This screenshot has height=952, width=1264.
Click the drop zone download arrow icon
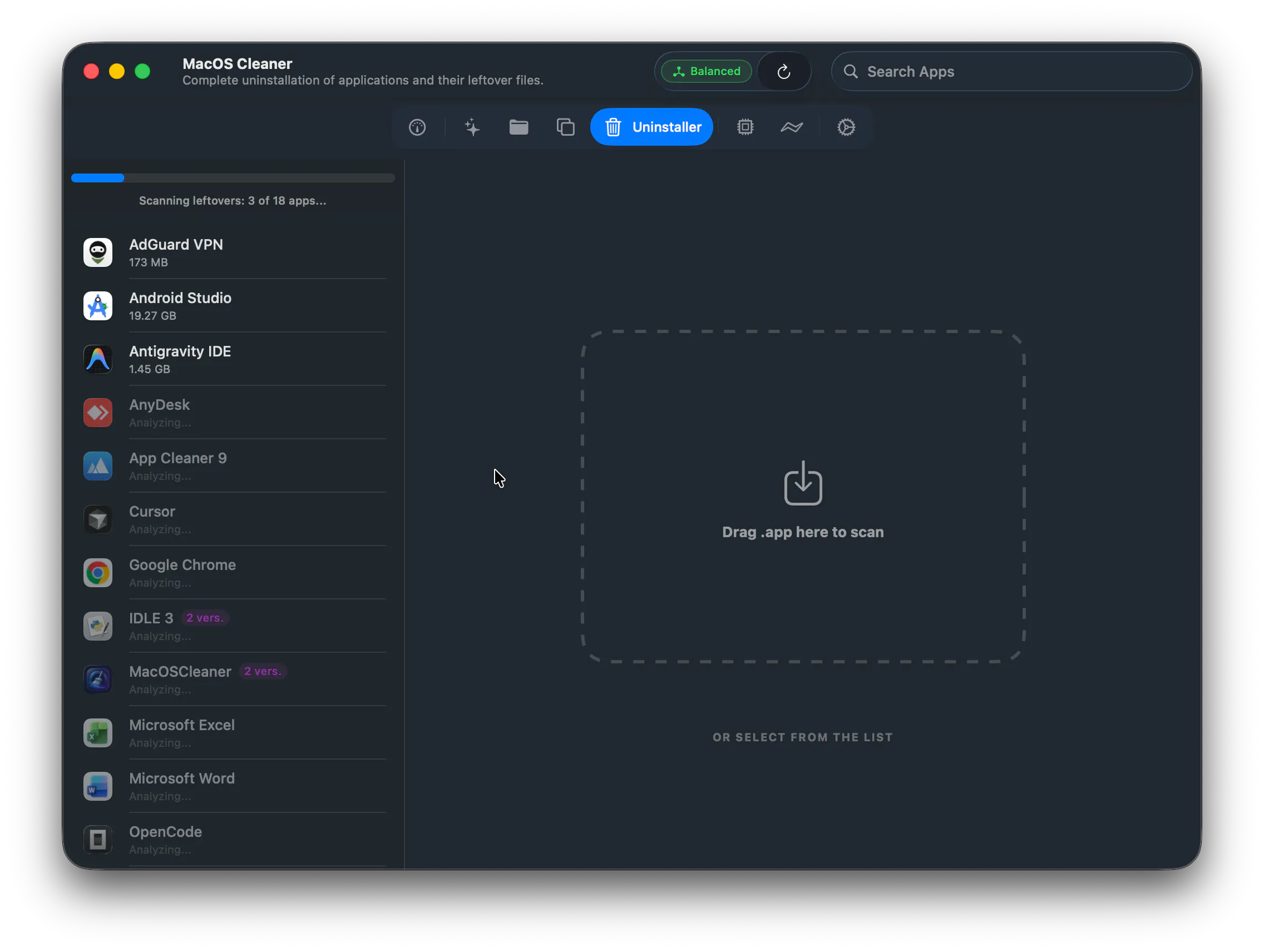tap(803, 484)
